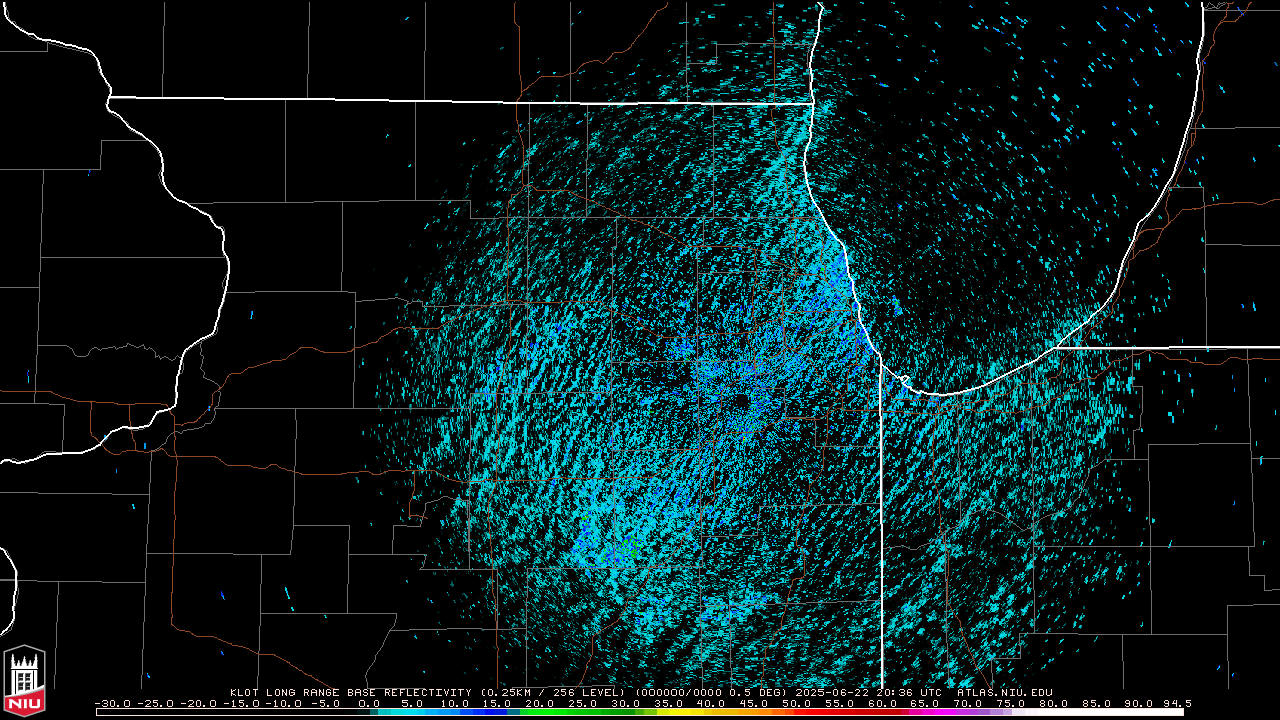Click the 40.0 scale label
1280x720 pixels.
[712, 703]
